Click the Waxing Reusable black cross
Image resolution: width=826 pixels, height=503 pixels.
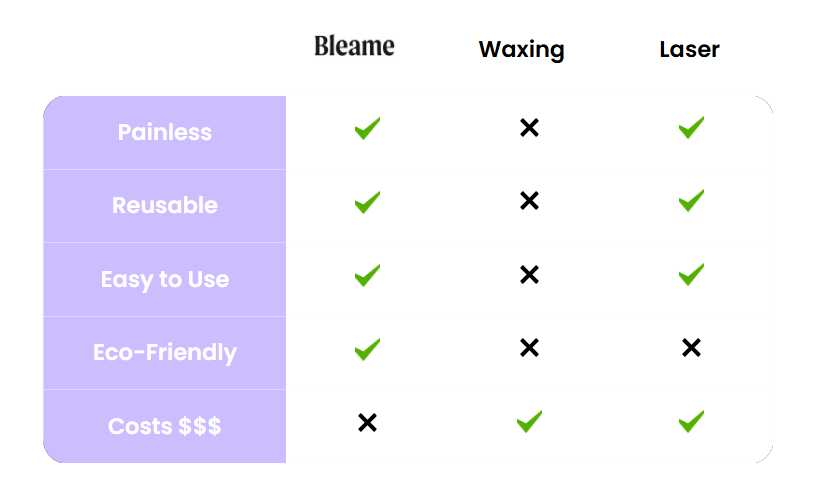point(529,201)
